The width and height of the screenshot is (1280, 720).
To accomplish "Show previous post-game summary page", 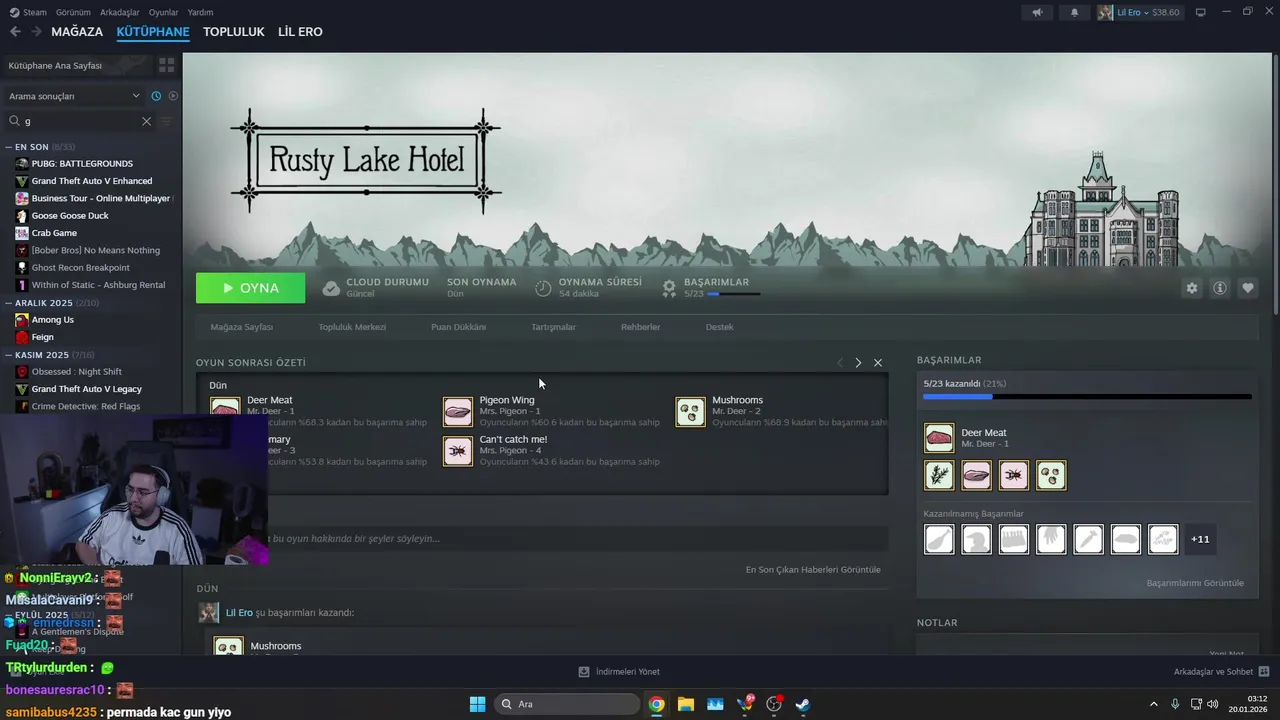I will tap(840, 363).
